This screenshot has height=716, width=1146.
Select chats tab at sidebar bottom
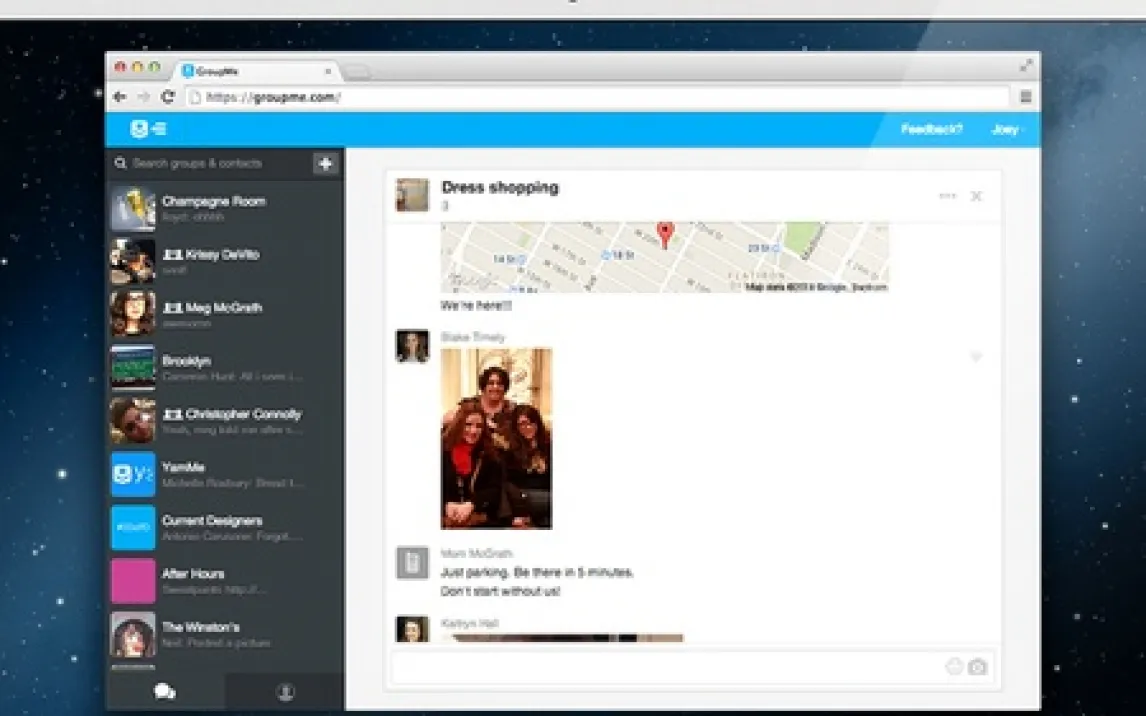click(x=165, y=692)
